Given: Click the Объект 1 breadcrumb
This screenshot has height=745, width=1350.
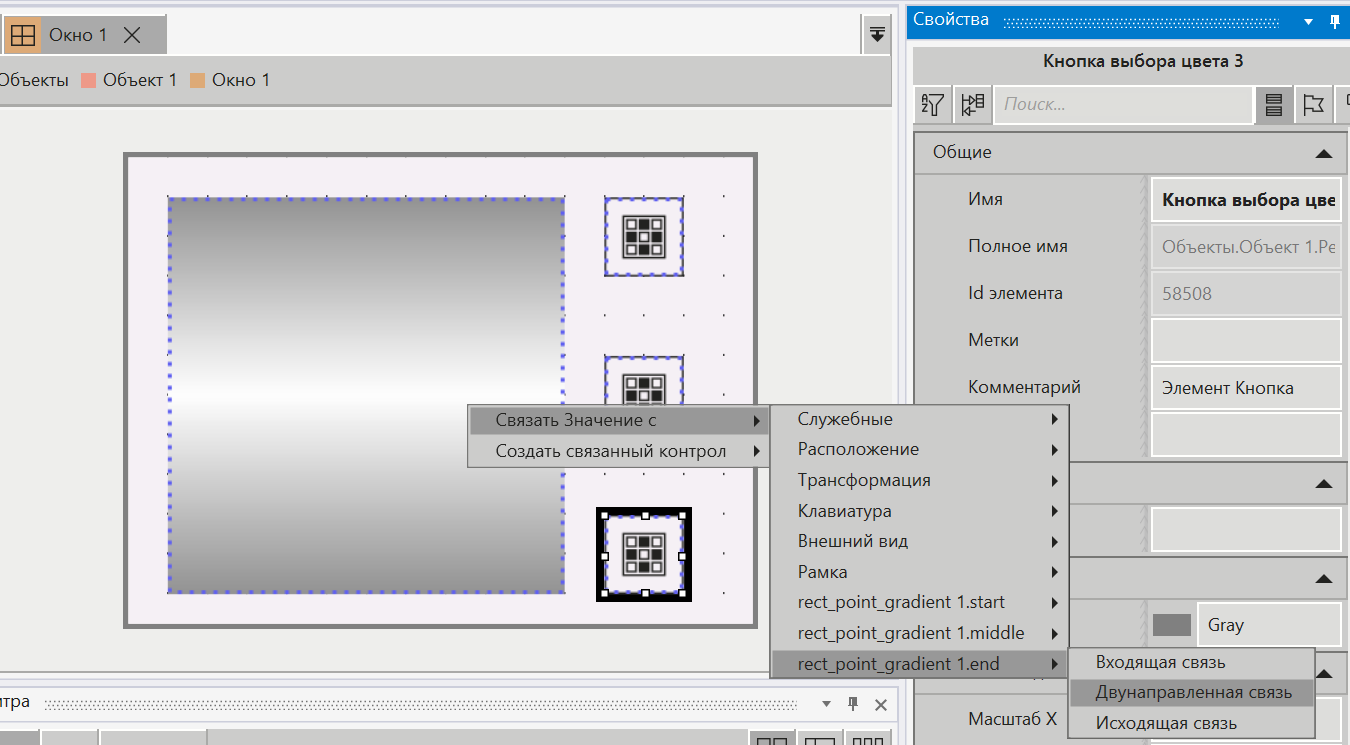Looking at the screenshot, I should pyautogui.click(x=139, y=80).
